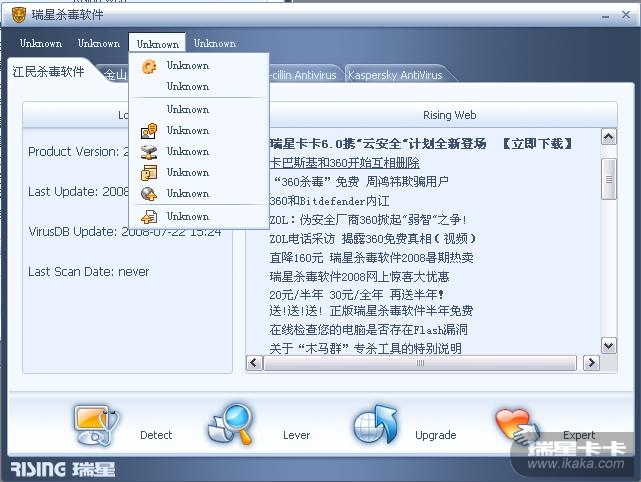The height and width of the screenshot is (482, 641).
Task: Click the Expert heart-in-hand icon
Action: 517,426
